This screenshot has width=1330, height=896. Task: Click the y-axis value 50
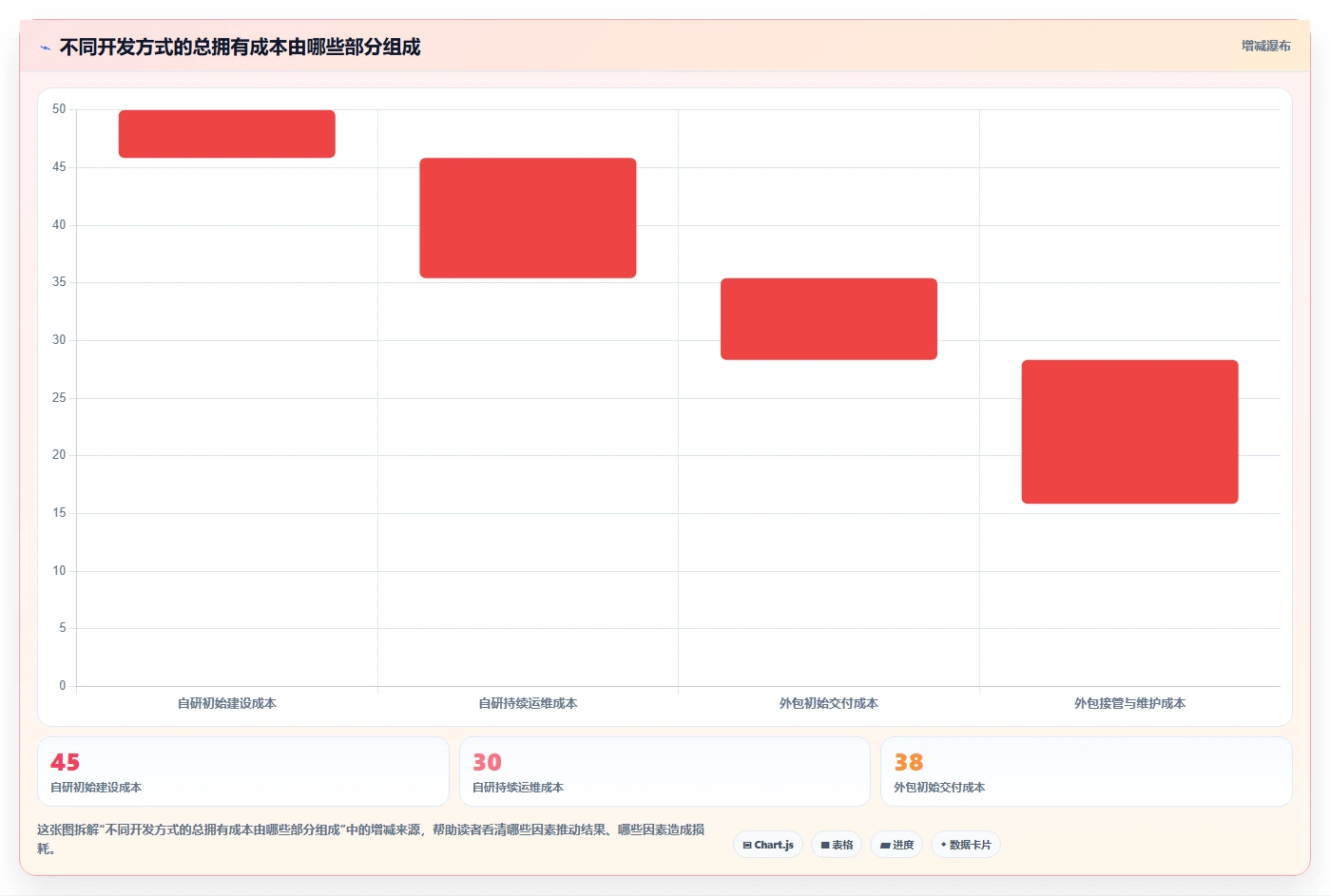pyautogui.click(x=59, y=109)
